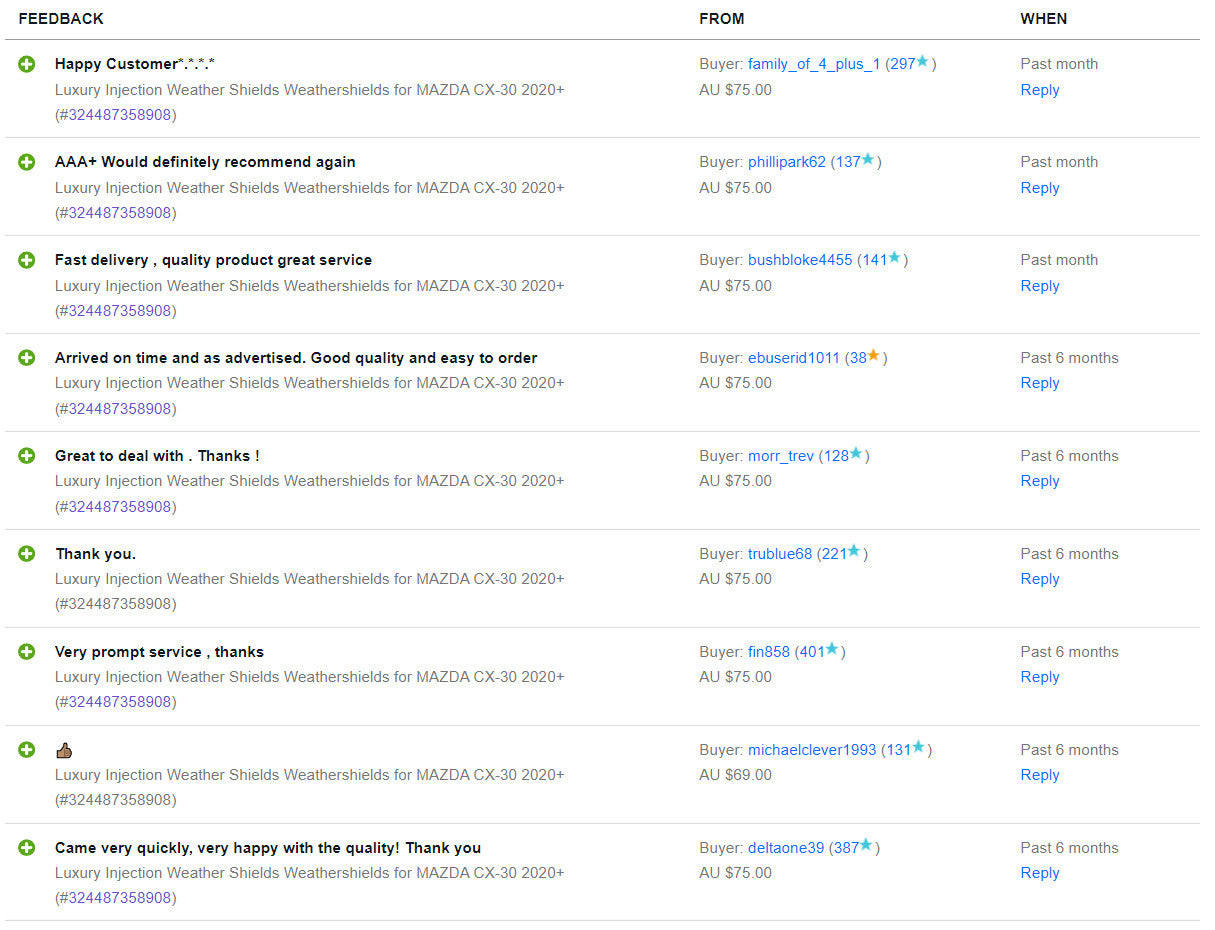Viewport: 1215px width, 930px height.
Task: Click the thumbs-up emoji feedback comment
Action: (x=64, y=750)
